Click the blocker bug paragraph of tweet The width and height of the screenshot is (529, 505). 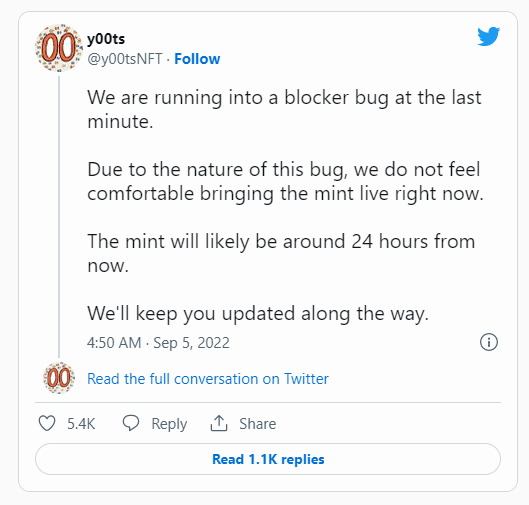284,109
